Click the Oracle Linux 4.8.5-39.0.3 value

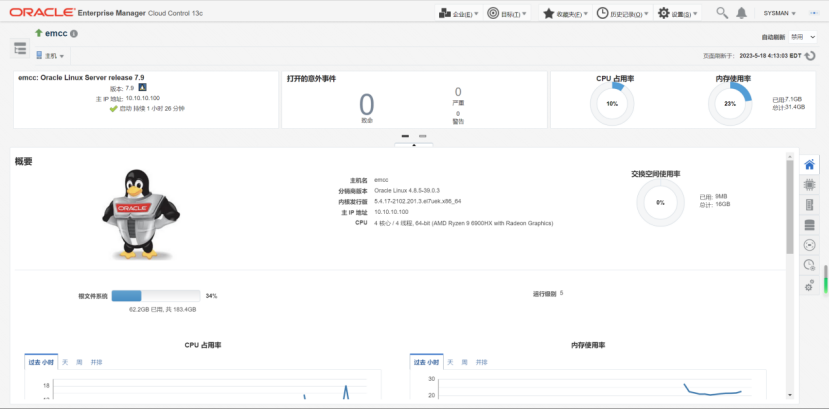407,190
